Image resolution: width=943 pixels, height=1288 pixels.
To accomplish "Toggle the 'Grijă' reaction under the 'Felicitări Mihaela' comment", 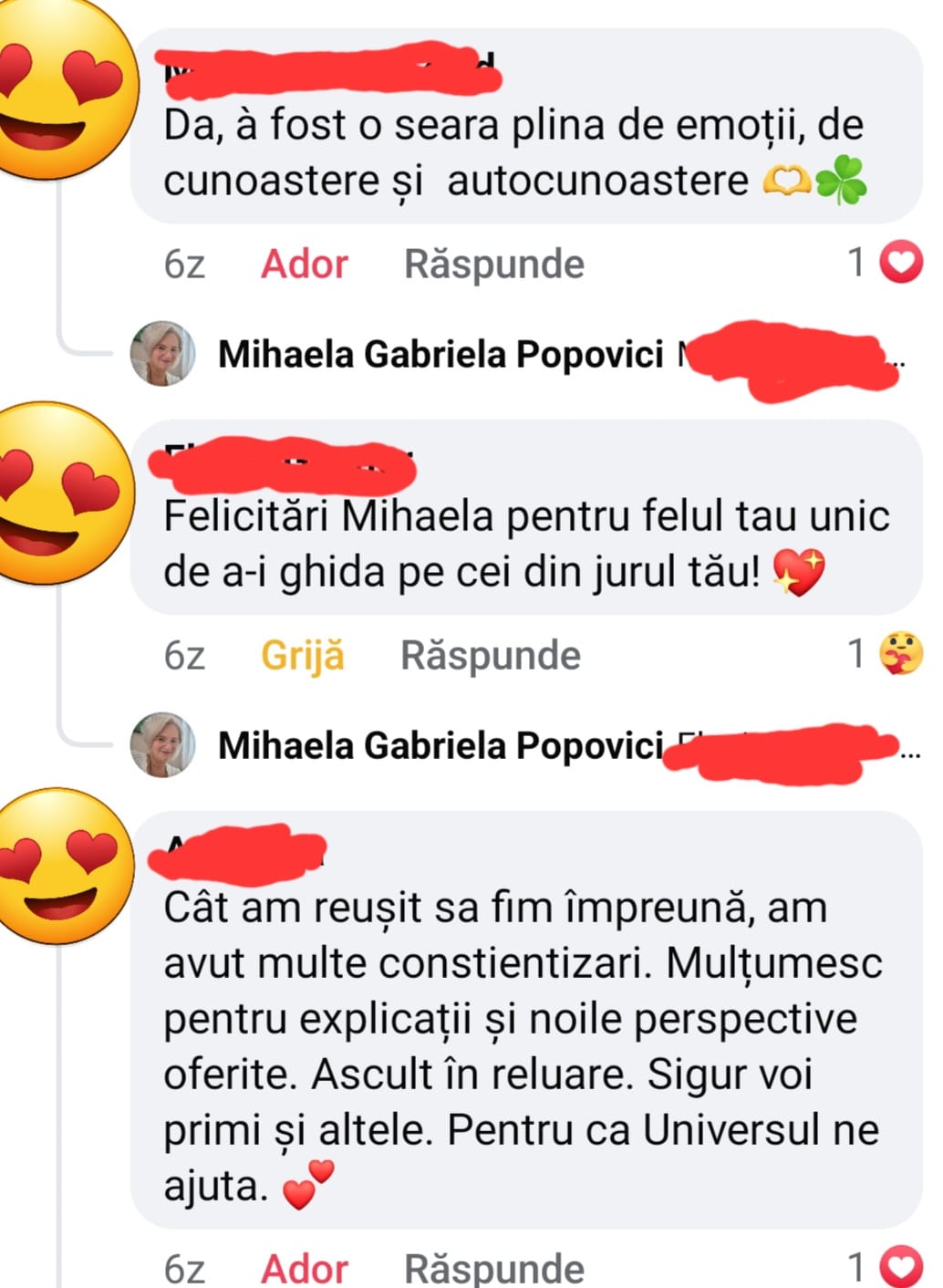I will click(x=303, y=655).
